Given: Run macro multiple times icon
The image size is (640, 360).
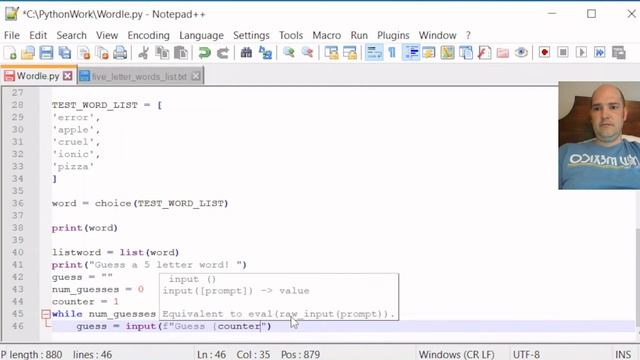Looking at the screenshot, I should (600, 53).
